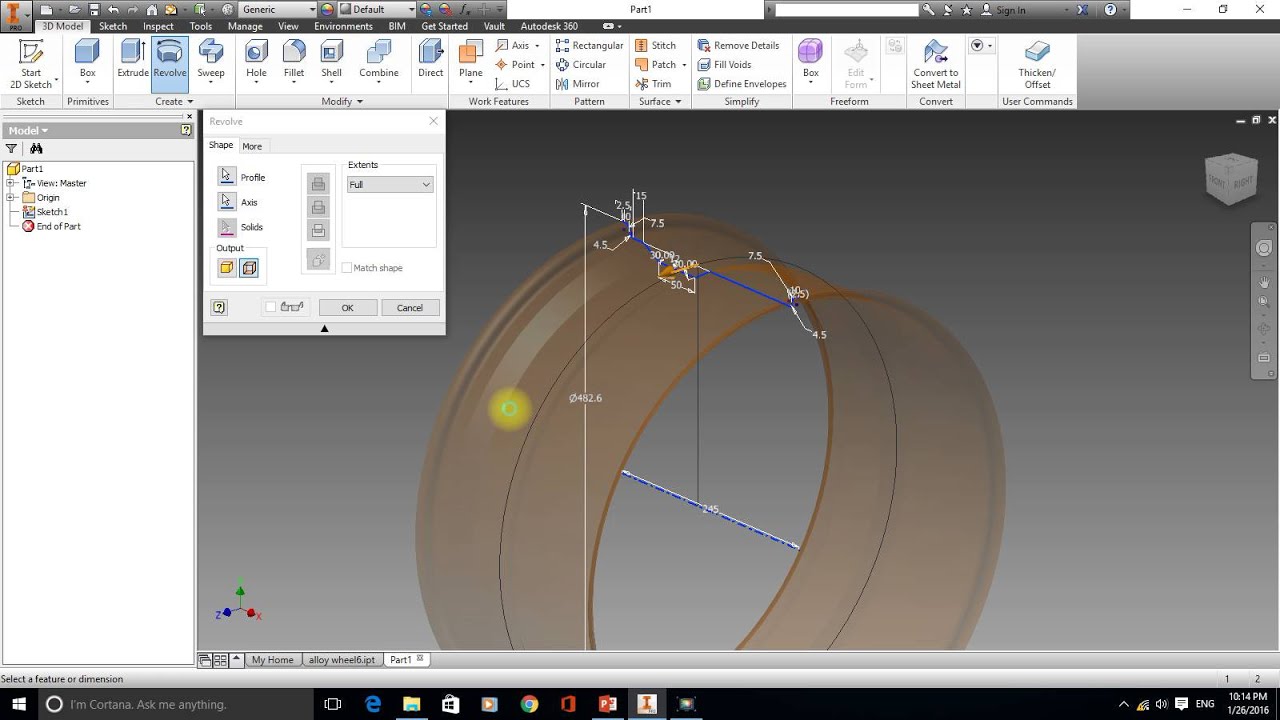Image resolution: width=1280 pixels, height=720 pixels.
Task: Select Surface output mode
Action: coord(249,268)
